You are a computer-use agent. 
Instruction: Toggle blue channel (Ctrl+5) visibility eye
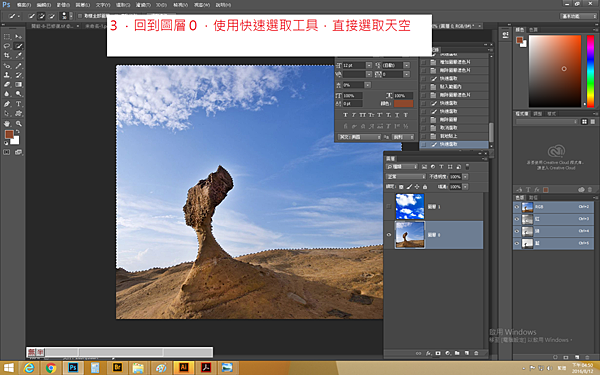click(517, 243)
